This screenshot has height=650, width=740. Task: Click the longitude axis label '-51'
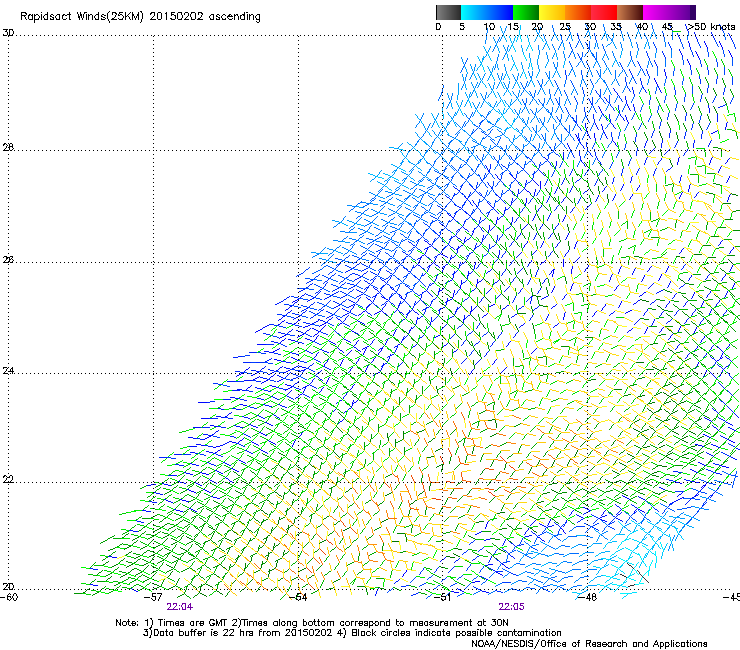(443, 597)
